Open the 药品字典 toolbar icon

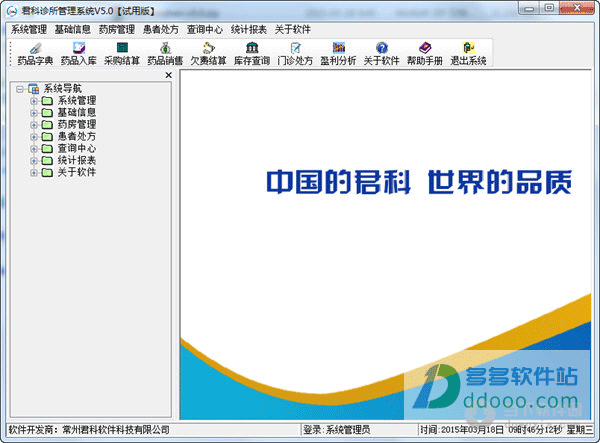[x=35, y=48]
